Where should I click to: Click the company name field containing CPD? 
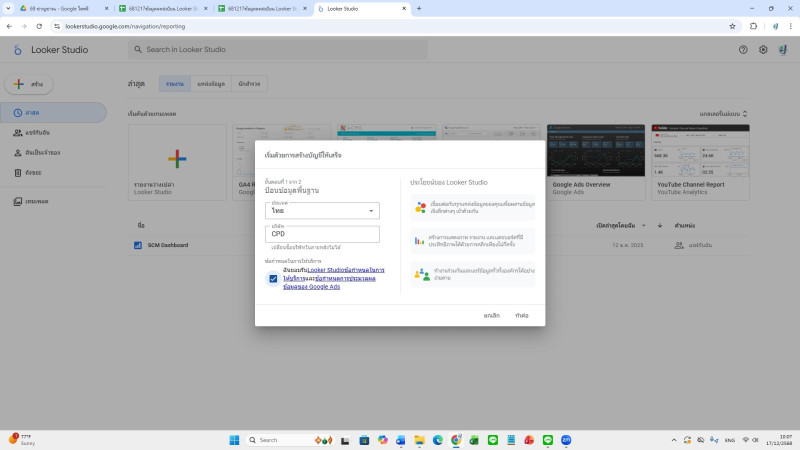(322, 234)
